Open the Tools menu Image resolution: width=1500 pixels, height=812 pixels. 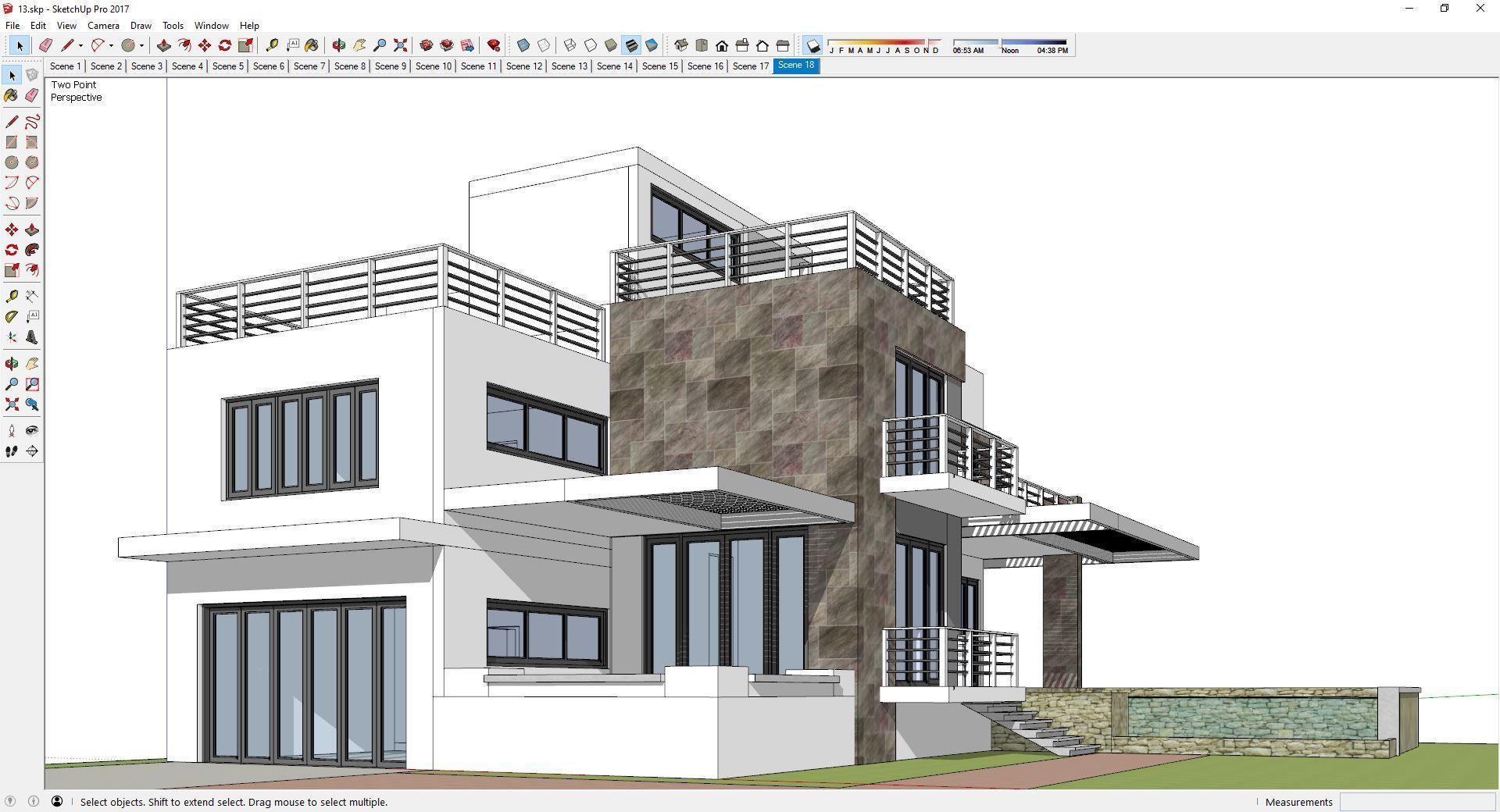point(173,26)
